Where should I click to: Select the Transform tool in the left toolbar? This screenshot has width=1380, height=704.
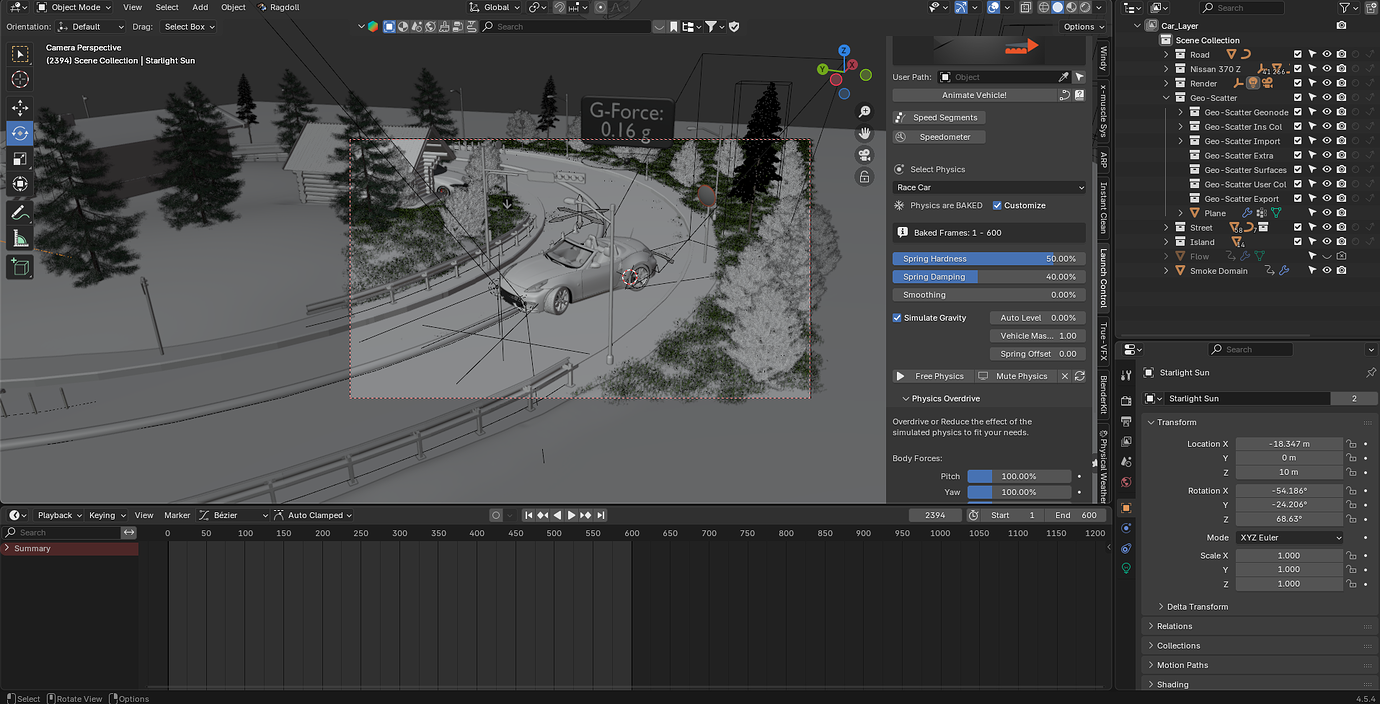[20, 184]
